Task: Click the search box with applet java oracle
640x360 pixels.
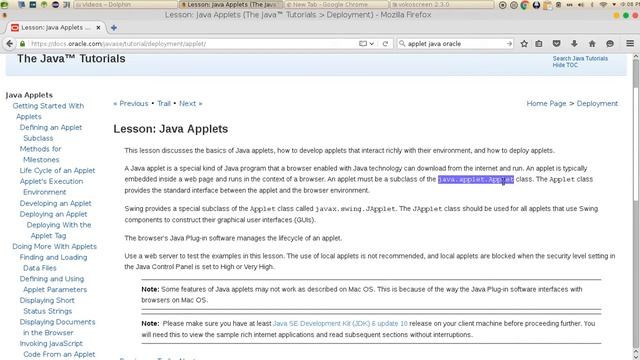Action: coord(455,43)
